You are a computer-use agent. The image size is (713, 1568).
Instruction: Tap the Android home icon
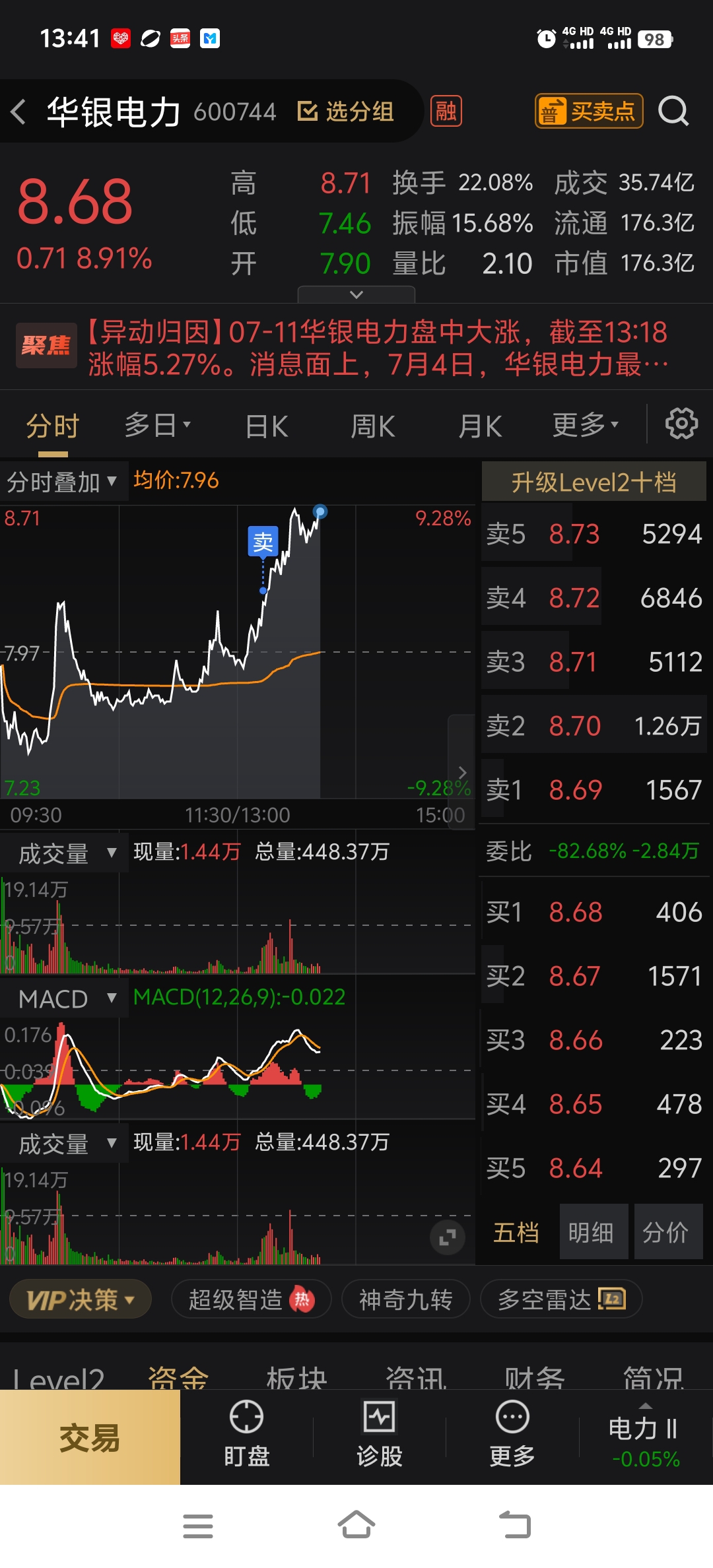(x=356, y=1524)
